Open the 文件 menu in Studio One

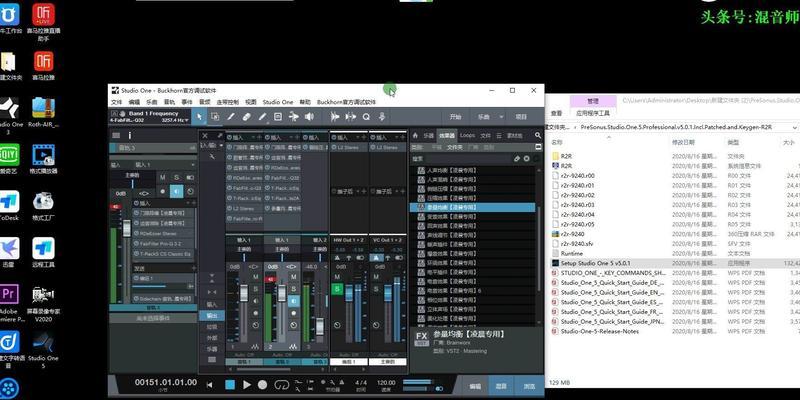[x=117, y=102]
